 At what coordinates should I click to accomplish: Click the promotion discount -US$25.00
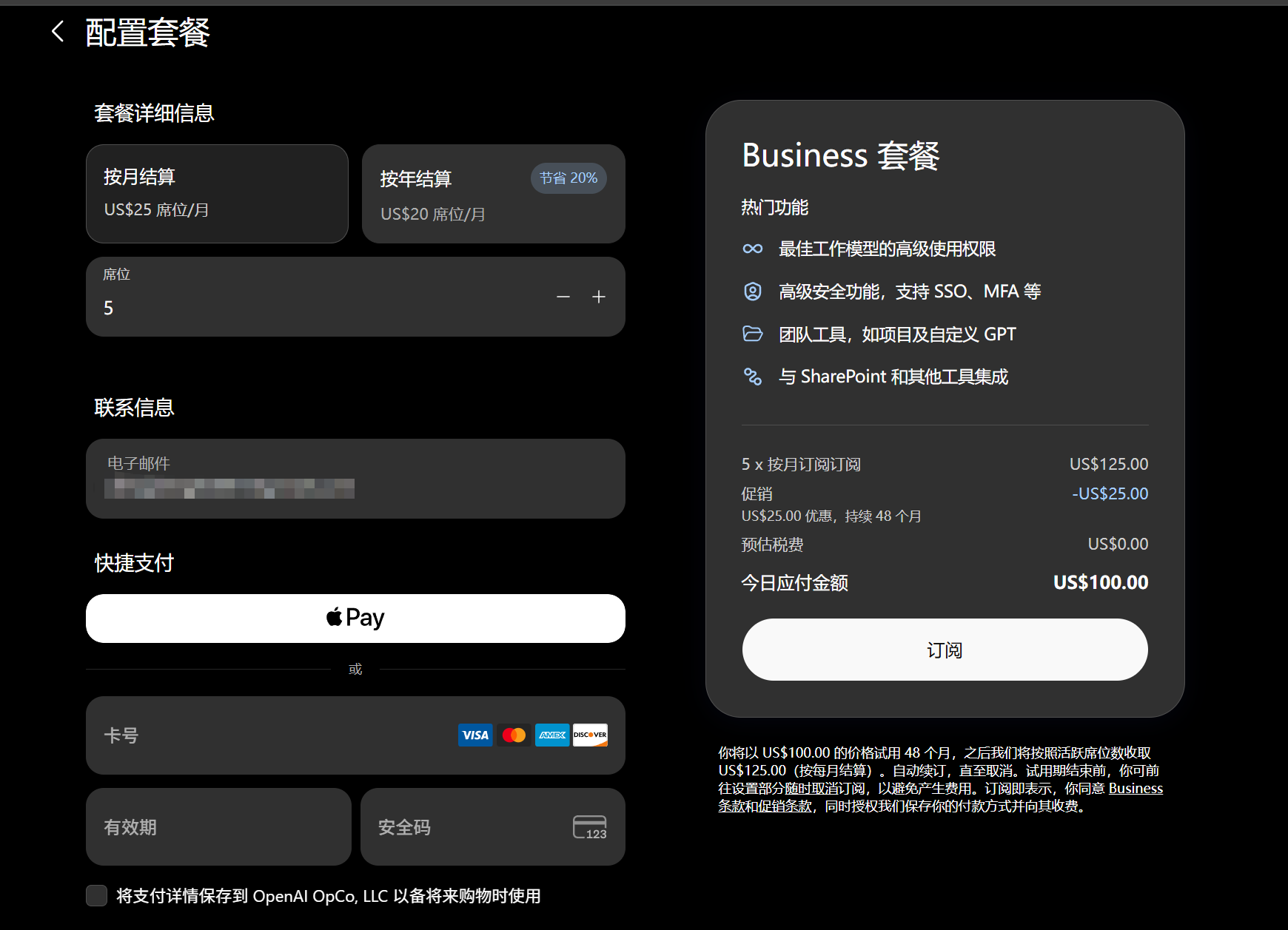tap(1110, 493)
